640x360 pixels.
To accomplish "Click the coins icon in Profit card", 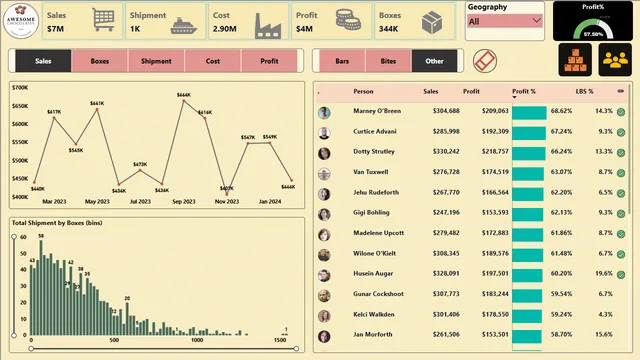I will tap(348, 20).
